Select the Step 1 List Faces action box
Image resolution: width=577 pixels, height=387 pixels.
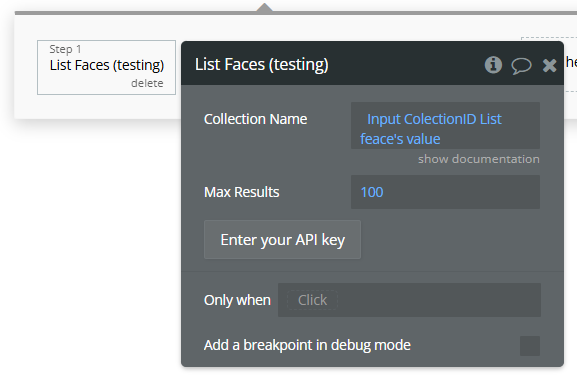[x=106, y=67]
